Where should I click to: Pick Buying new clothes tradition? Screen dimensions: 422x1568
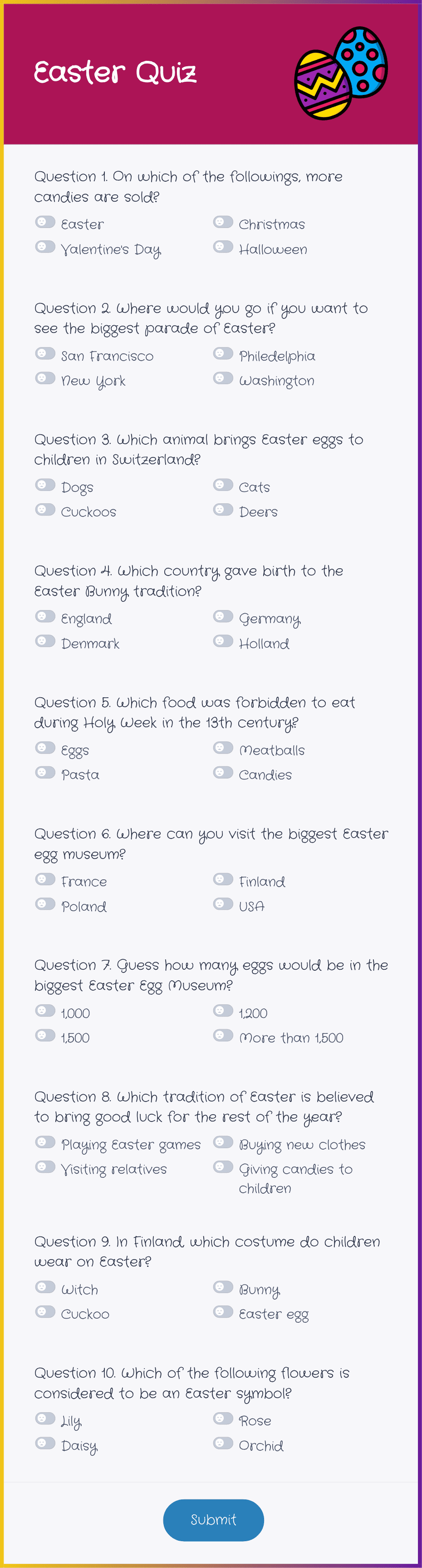click(223, 1142)
